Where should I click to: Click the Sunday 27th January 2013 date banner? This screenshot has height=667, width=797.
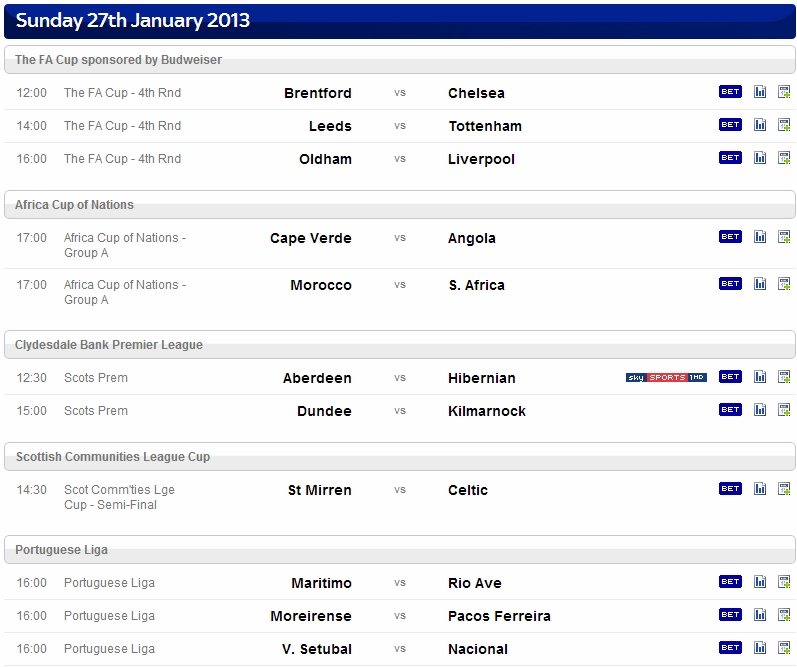tap(400, 21)
